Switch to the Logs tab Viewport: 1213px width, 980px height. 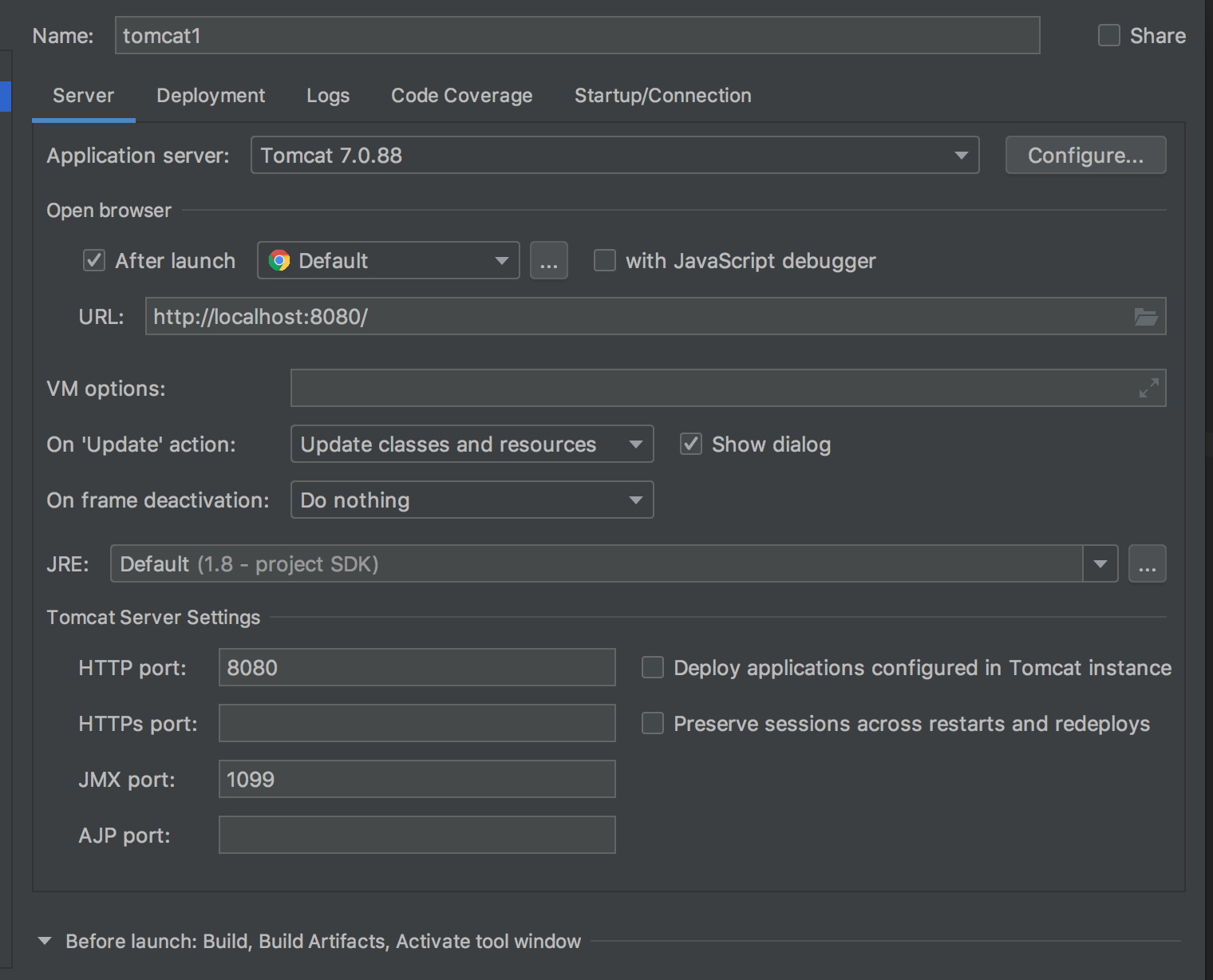(x=328, y=96)
